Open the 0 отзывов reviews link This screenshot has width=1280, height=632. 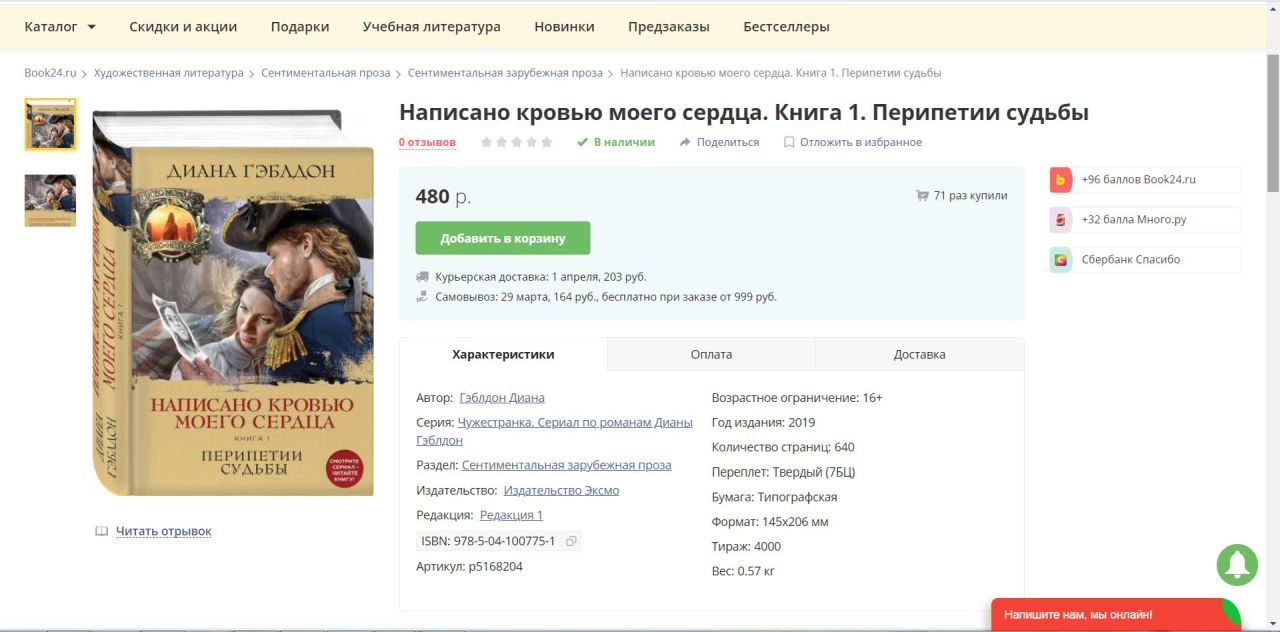click(427, 142)
